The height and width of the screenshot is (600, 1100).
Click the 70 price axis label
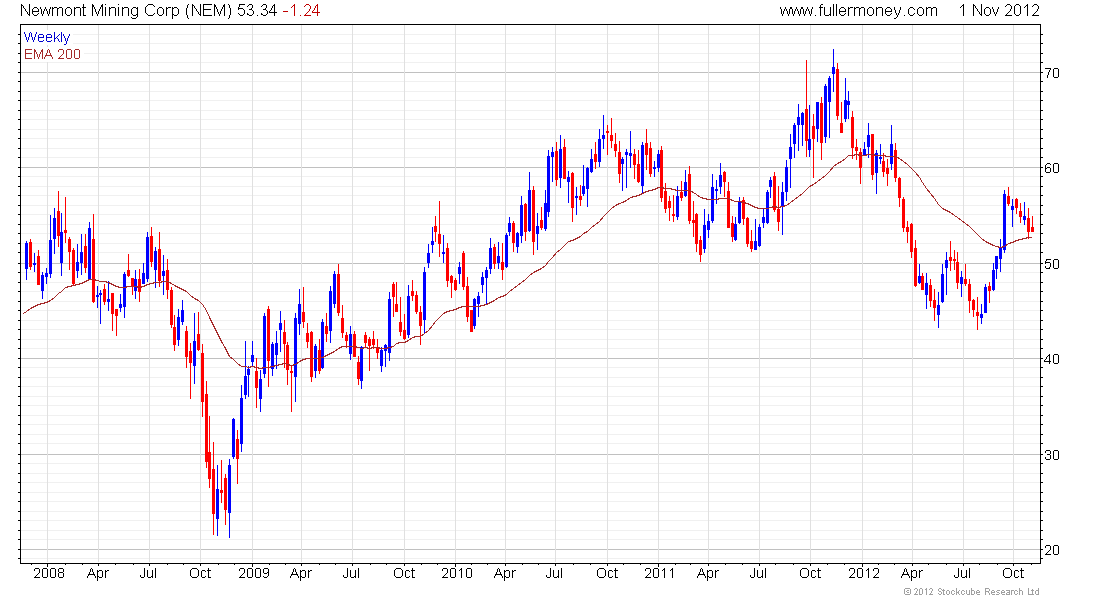(x=1052, y=73)
